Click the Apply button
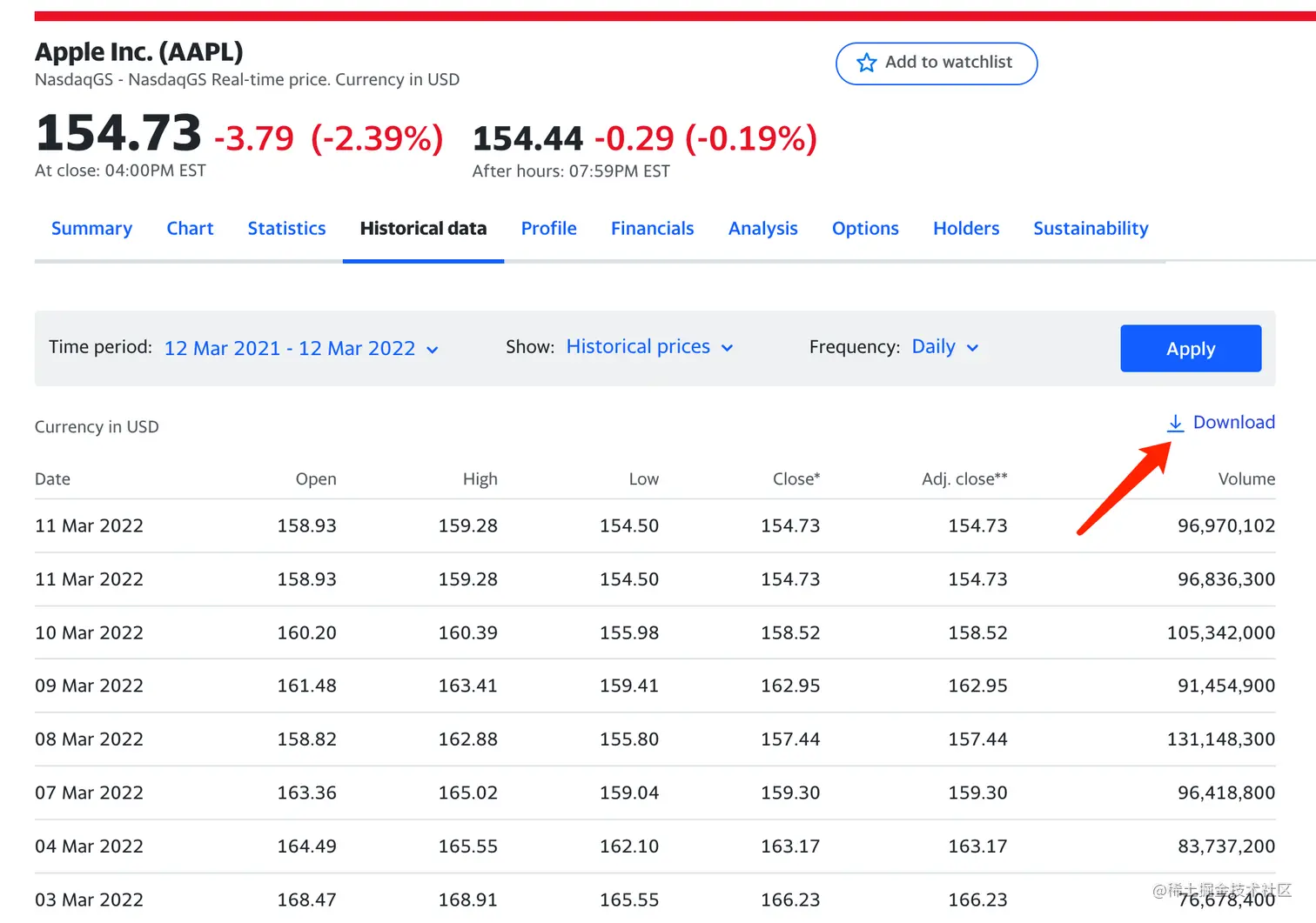1316x923 pixels. coord(1191,348)
